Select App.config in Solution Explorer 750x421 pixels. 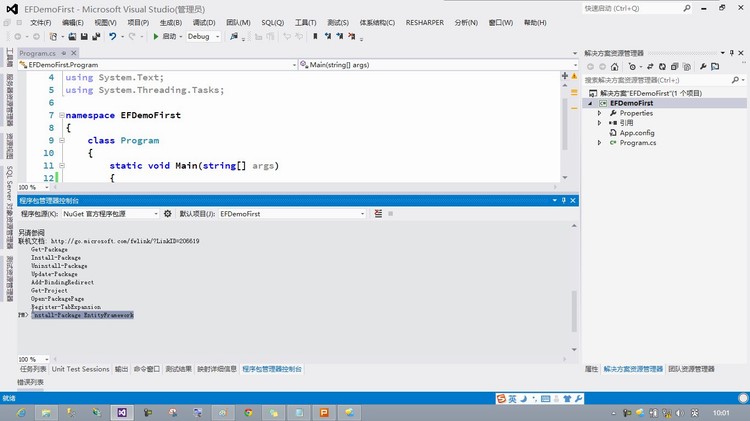tap(637, 133)
